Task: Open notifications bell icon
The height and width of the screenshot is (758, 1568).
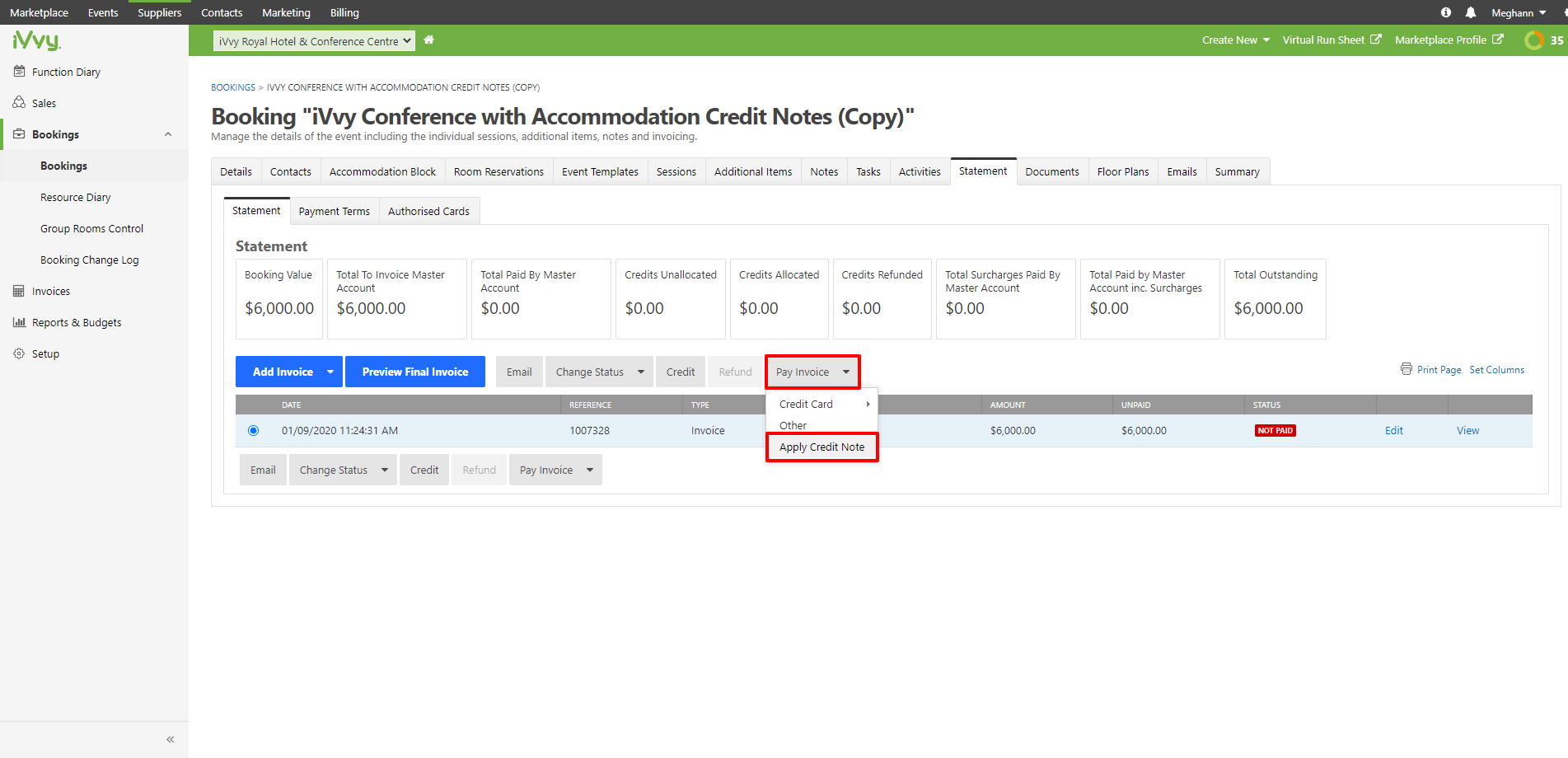Action: [1470, 12]
